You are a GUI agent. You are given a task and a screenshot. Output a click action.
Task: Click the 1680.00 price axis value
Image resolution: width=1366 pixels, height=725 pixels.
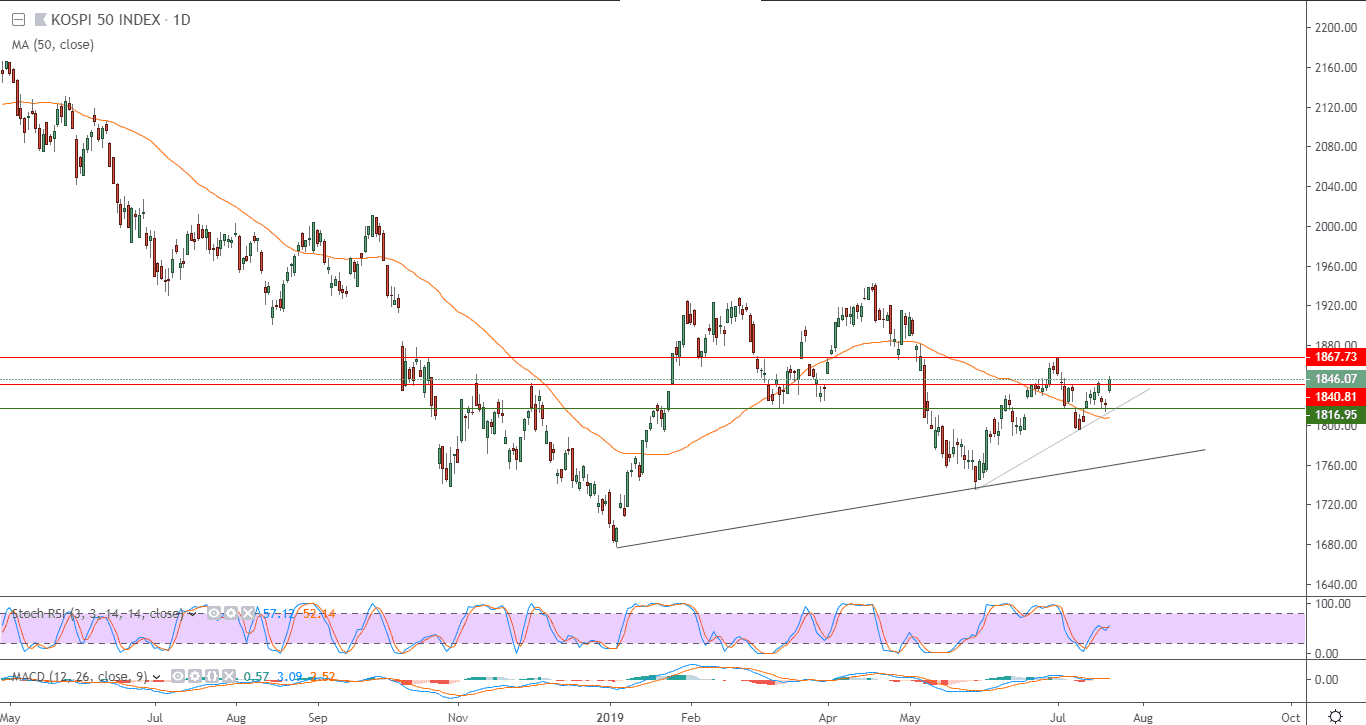(1335, 545)
